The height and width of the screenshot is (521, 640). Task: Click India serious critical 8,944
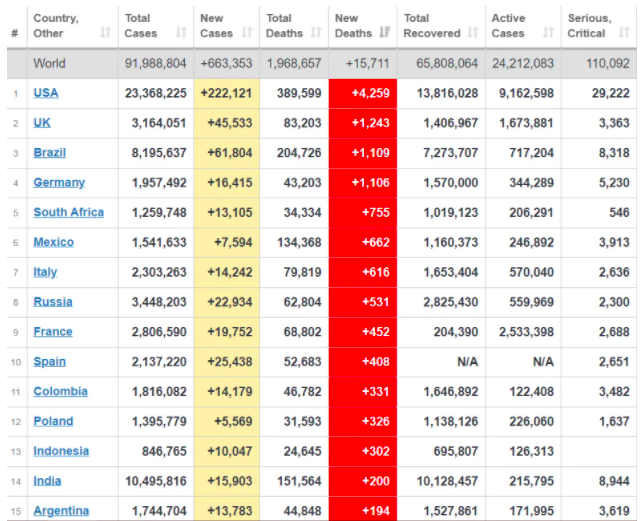pos(614,481)
